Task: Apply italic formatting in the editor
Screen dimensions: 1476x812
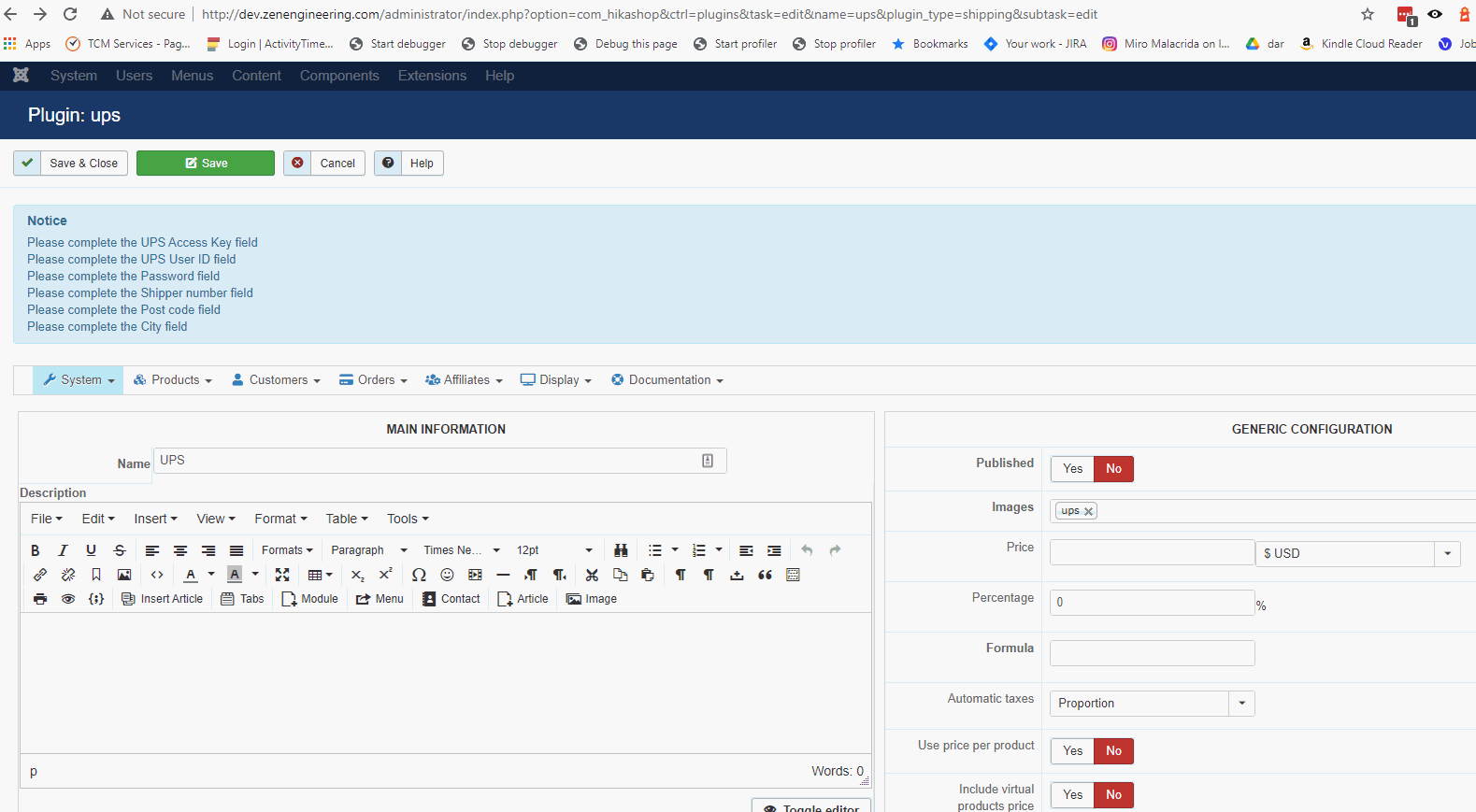Action: (63, 550)
